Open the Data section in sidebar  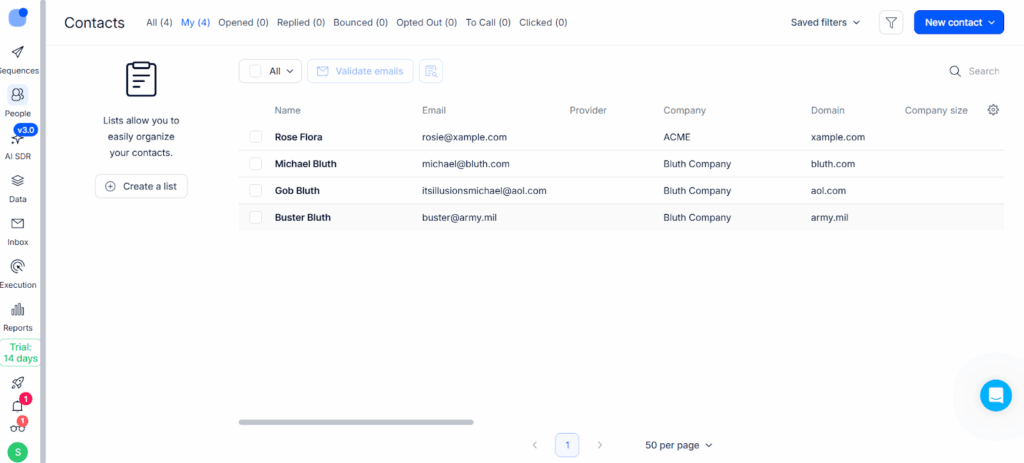coord(18,188)
